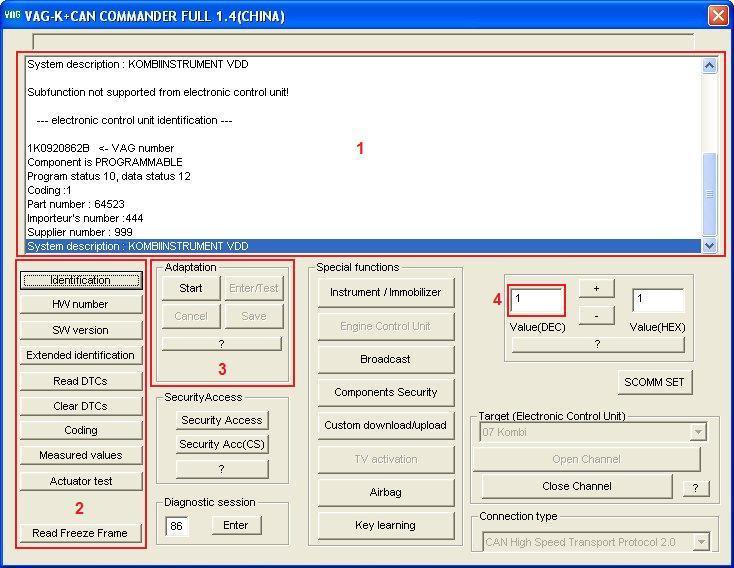Open Extended identification
The height and width of the screenshot is (568, 734).
click(81, 355)
